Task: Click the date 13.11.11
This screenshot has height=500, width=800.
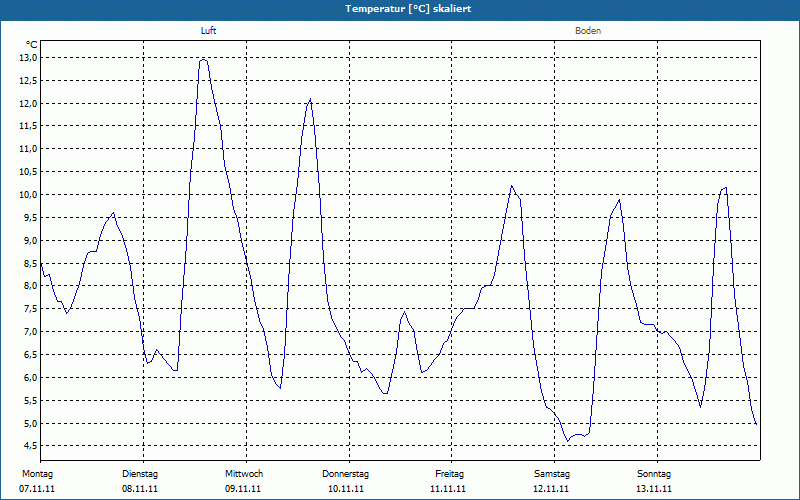Action: [654, 489]
